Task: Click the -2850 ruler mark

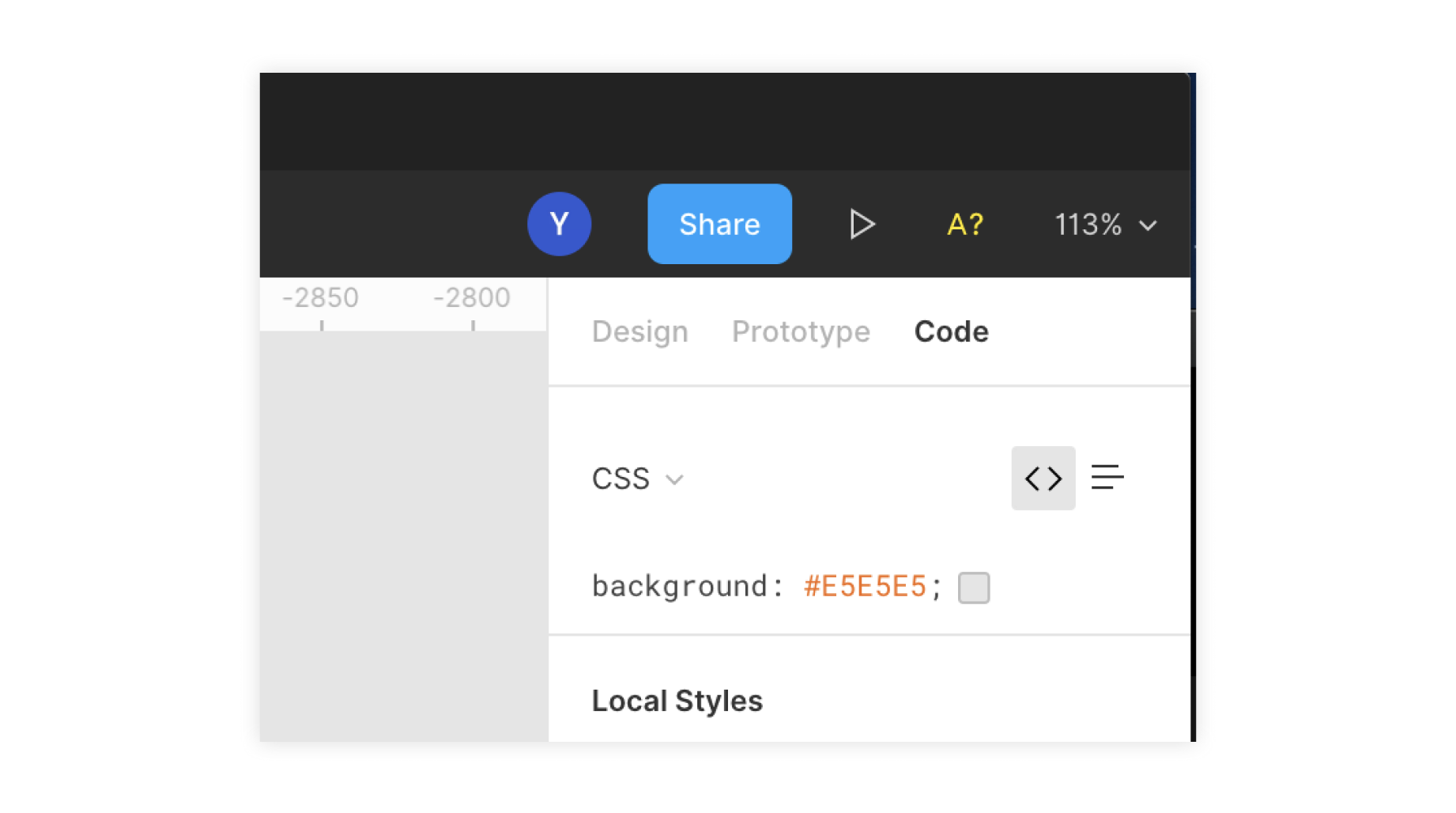Action: [x=320, y=298]
